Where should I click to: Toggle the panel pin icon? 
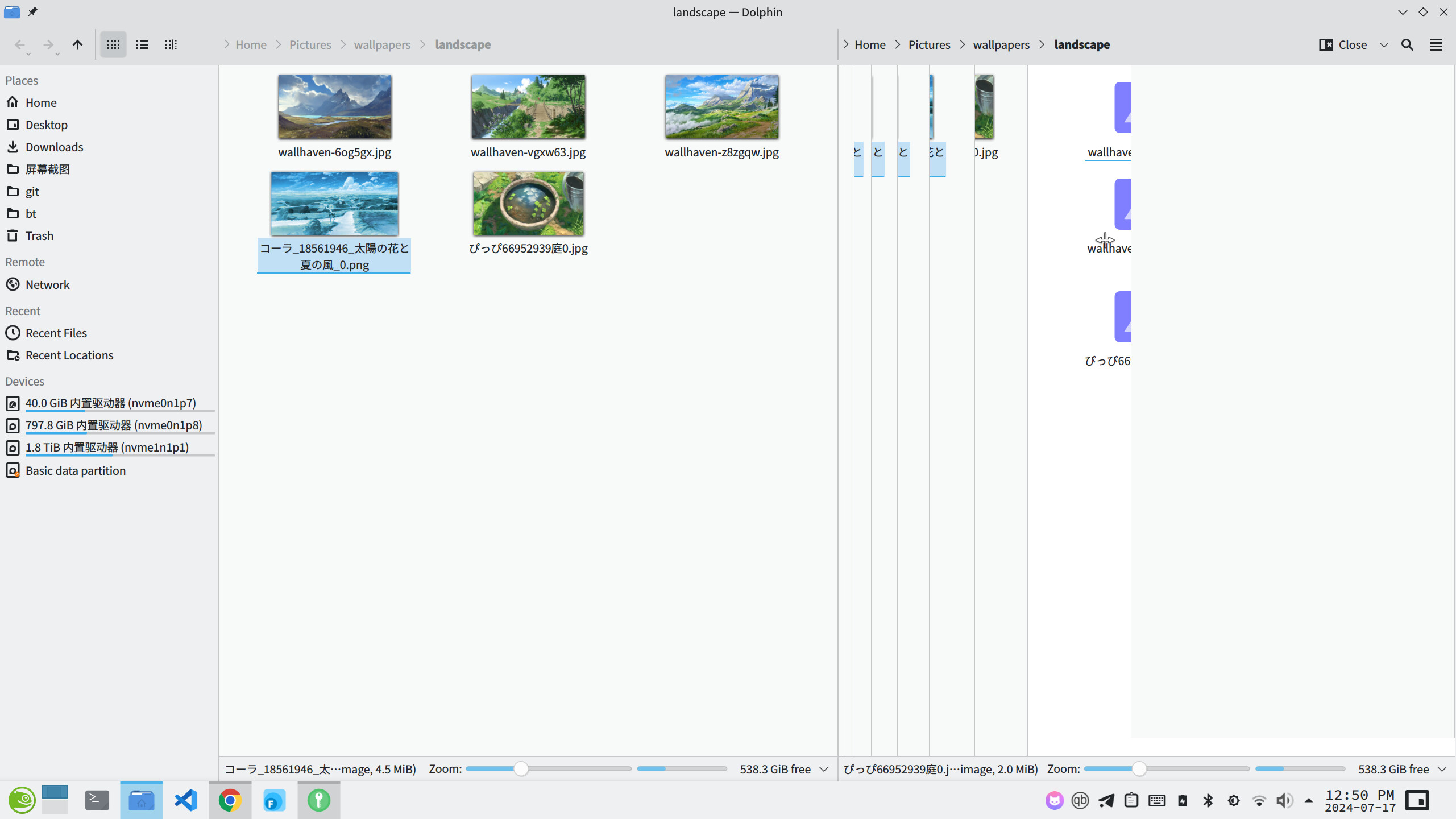(33, 11)
